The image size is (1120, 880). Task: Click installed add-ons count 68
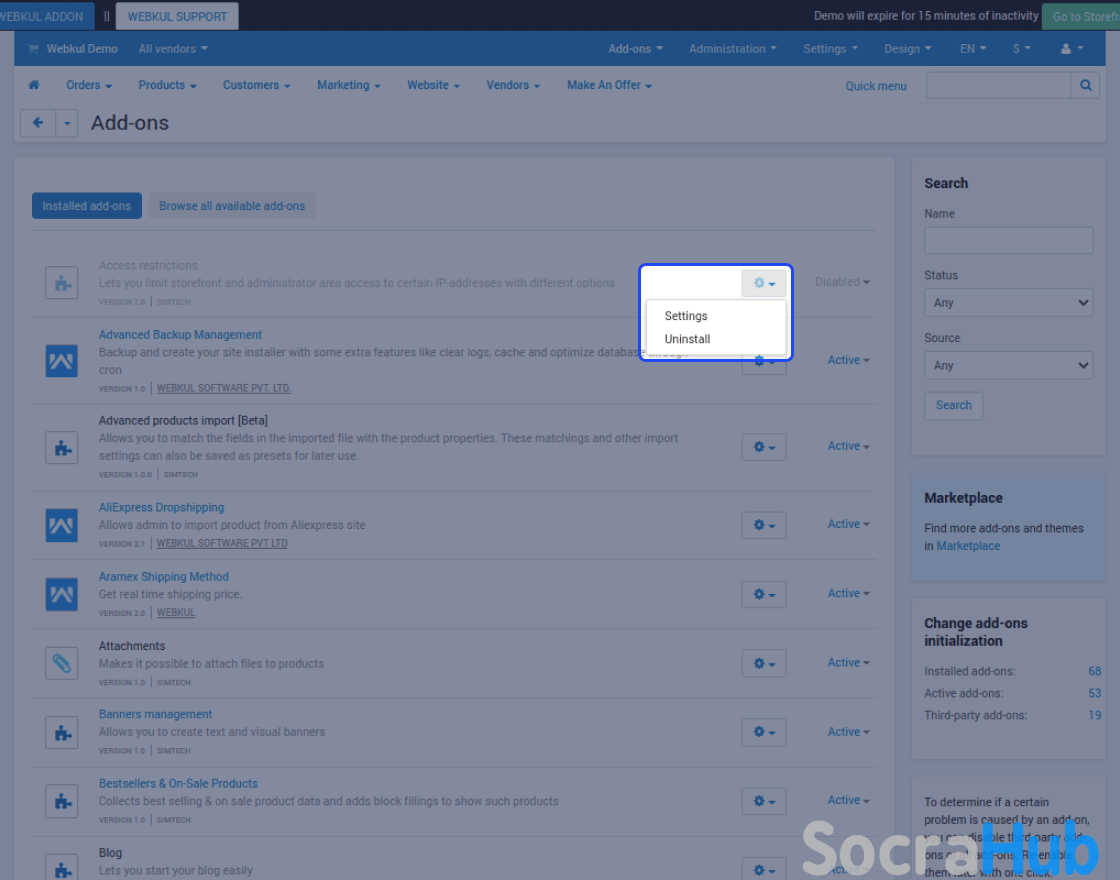[1094, 671]
